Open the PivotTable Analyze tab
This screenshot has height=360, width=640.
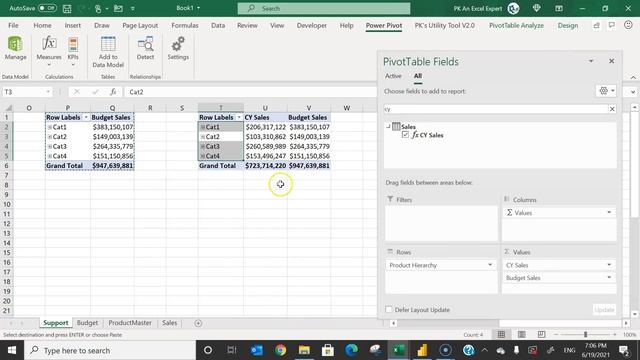(516, 25)
